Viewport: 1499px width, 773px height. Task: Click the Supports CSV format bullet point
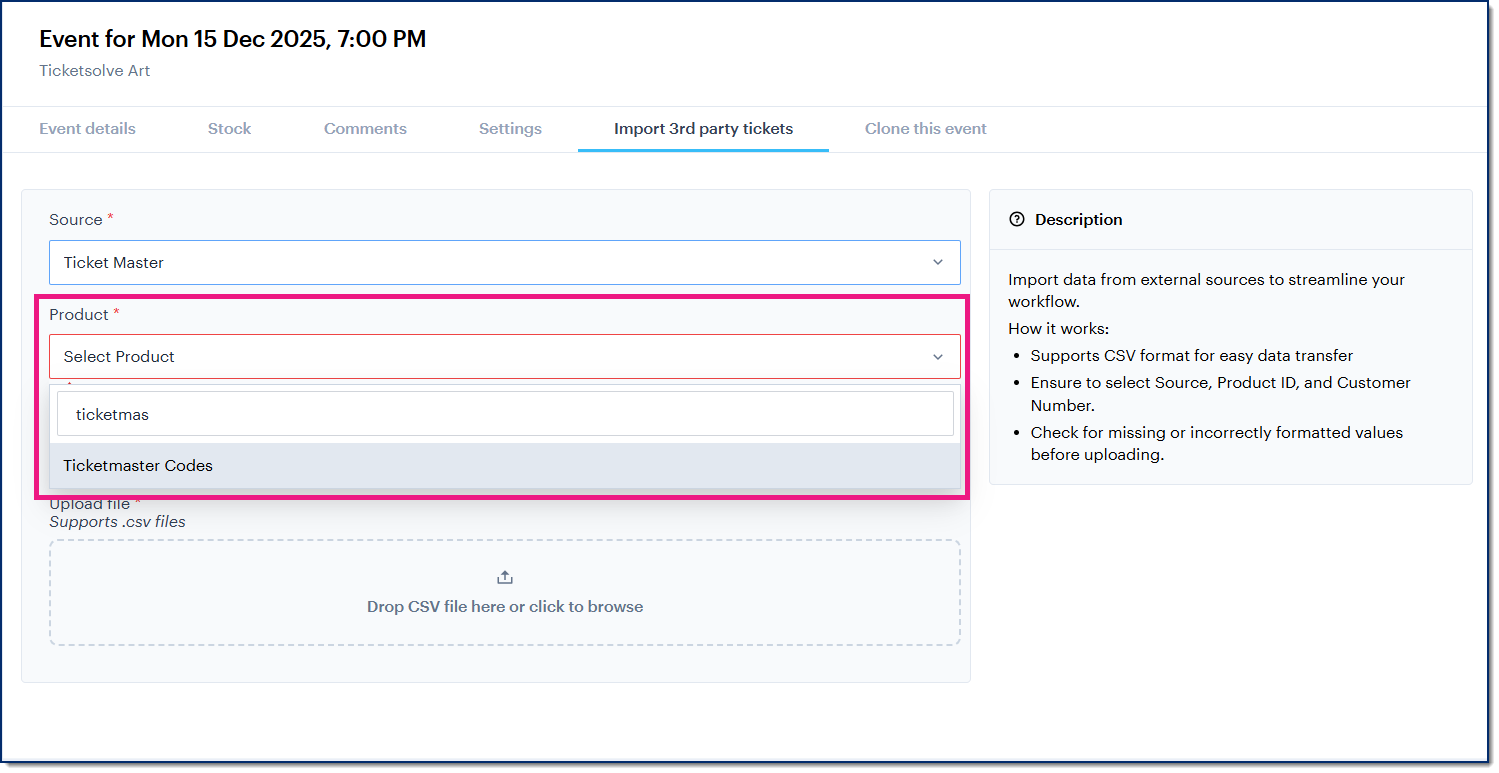pyautogui.click(x=1192, y=356)
